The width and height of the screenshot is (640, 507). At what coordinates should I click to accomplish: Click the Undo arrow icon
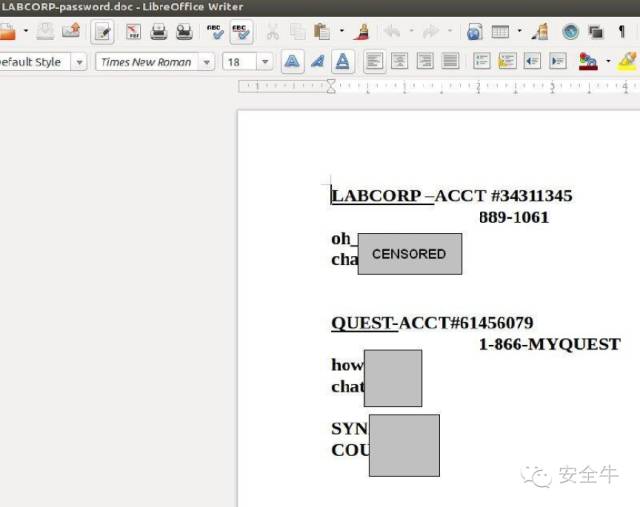[x=392, y=31]
